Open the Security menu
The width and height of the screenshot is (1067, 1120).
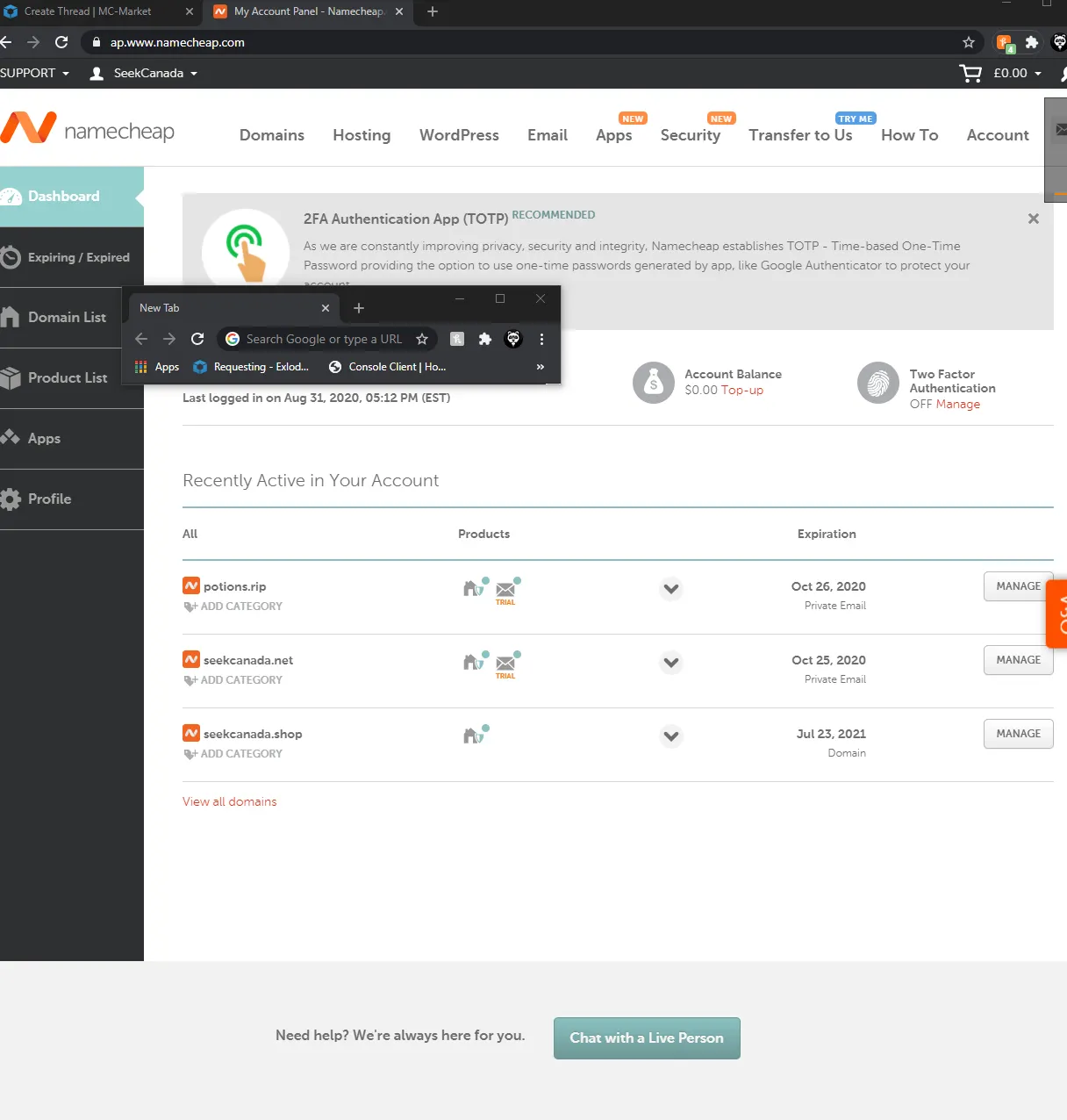[691, 135]
